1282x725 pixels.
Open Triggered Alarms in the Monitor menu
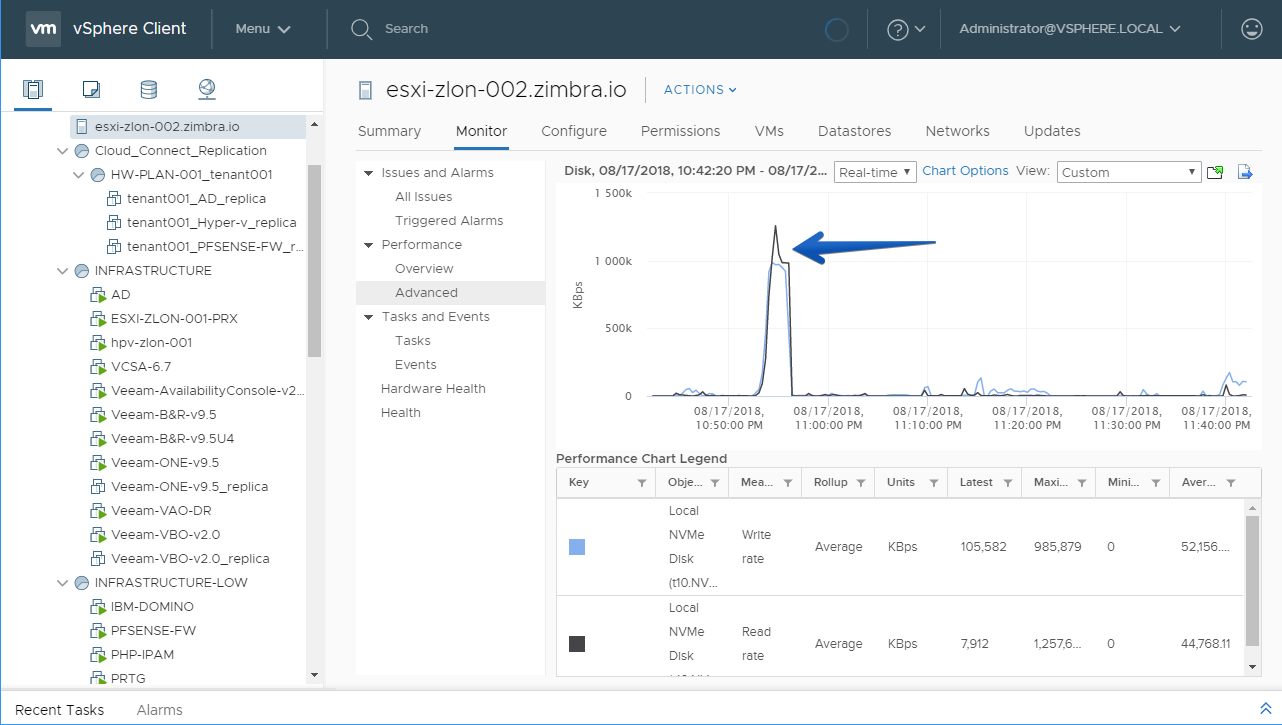(449, 221)
